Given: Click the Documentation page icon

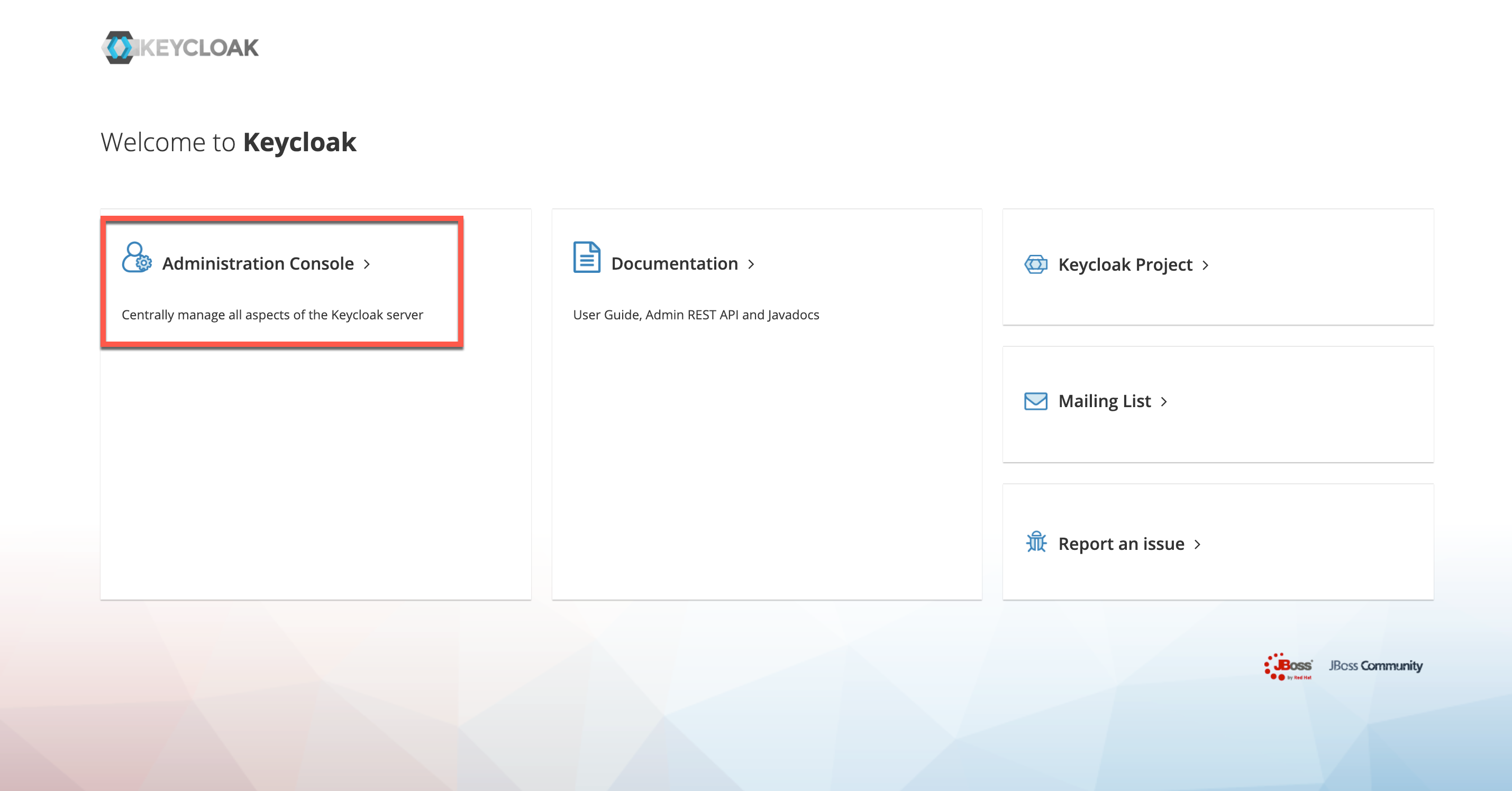Looking at the screenshot, I should tap(586, 257).
